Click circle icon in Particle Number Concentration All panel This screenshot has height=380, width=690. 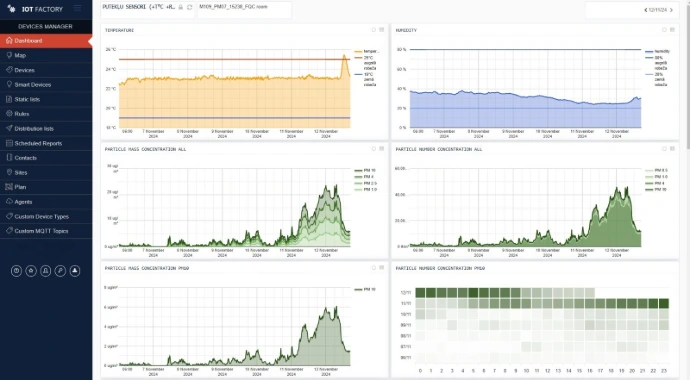(x=664, y=149)
